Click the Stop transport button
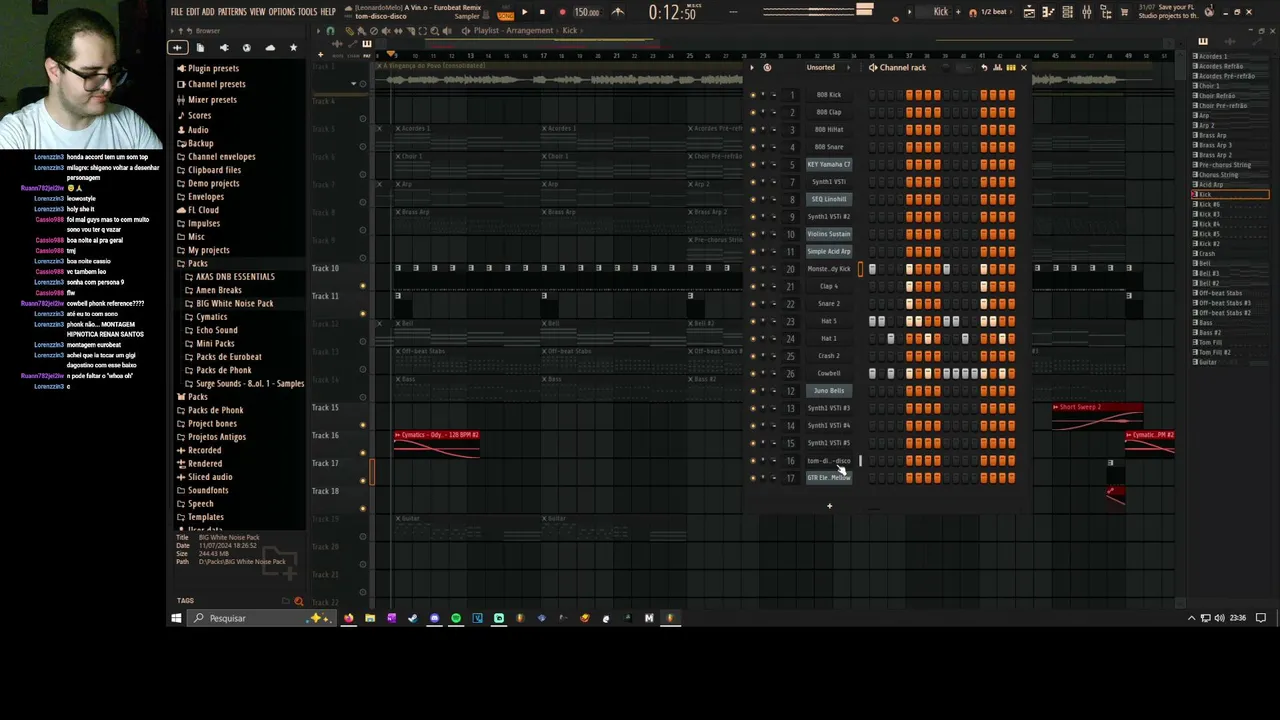Image resolution: width=1280 pixels, height=720 pixels. (542, 13)
